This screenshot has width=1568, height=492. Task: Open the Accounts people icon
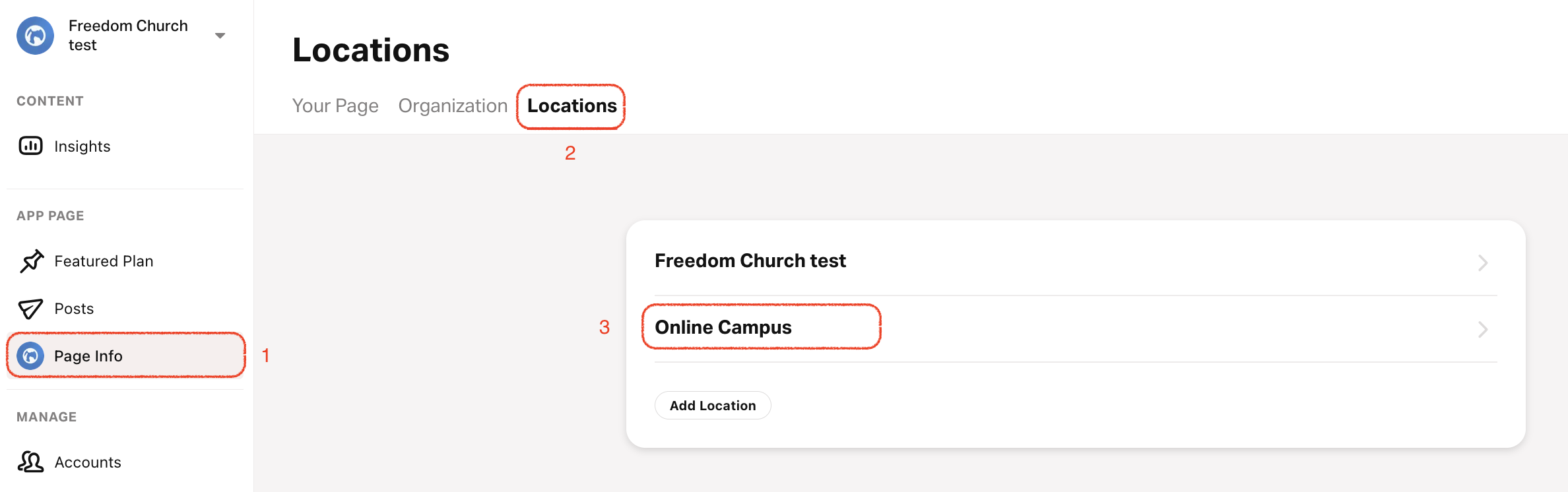(30, 462)
